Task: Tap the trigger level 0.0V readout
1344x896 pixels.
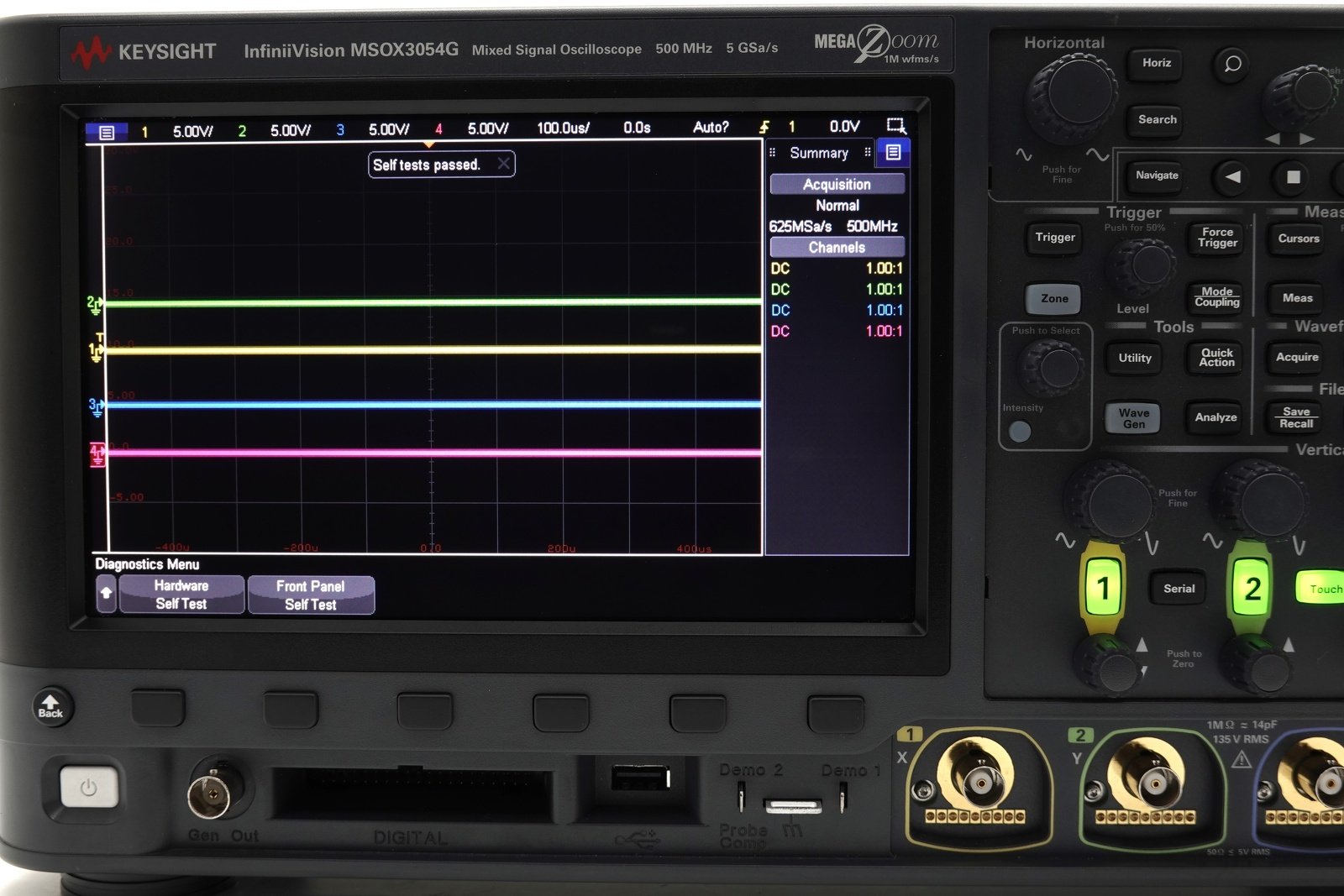Action: tap(844, 126)
